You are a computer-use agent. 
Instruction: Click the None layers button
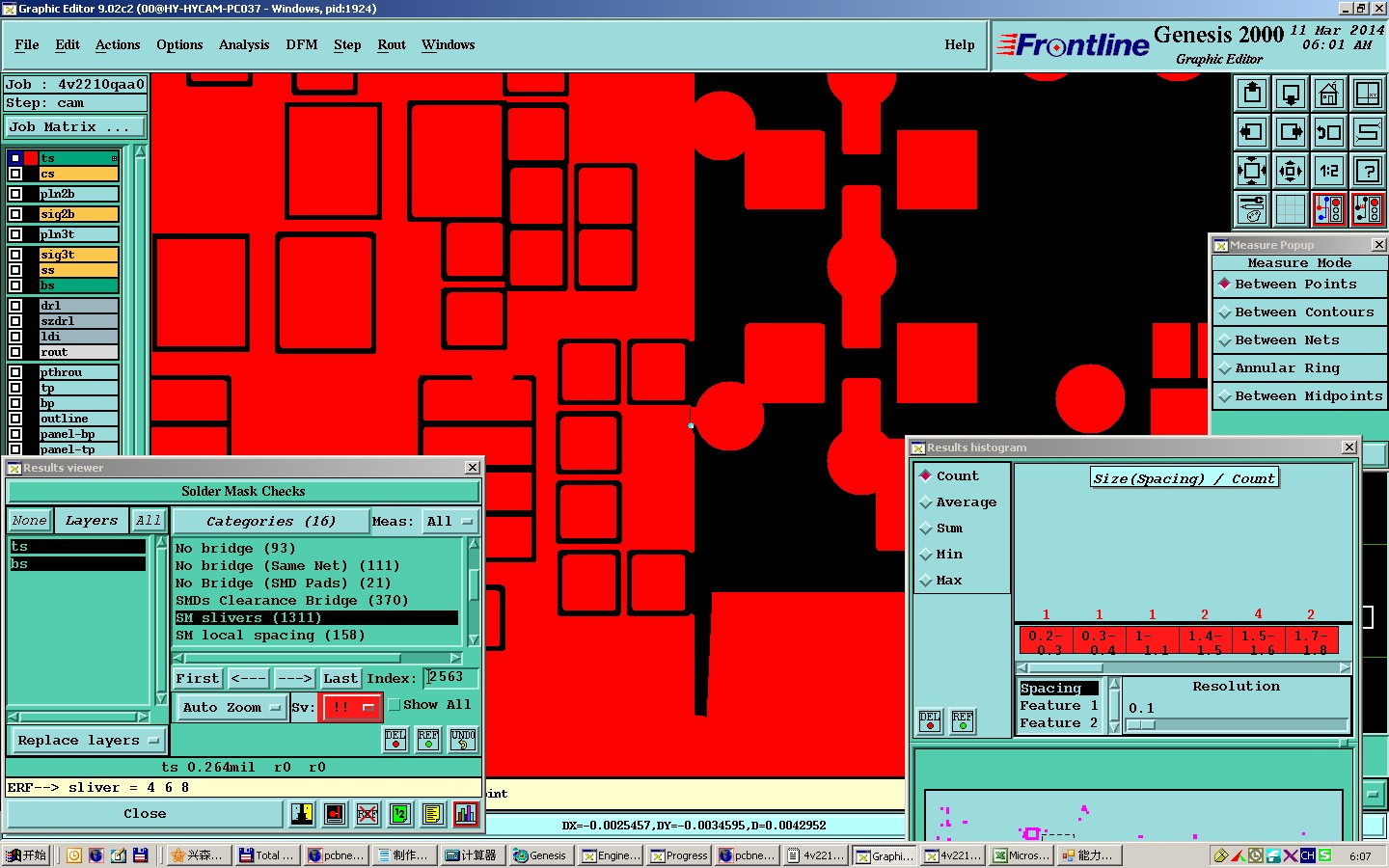point(29,521)
